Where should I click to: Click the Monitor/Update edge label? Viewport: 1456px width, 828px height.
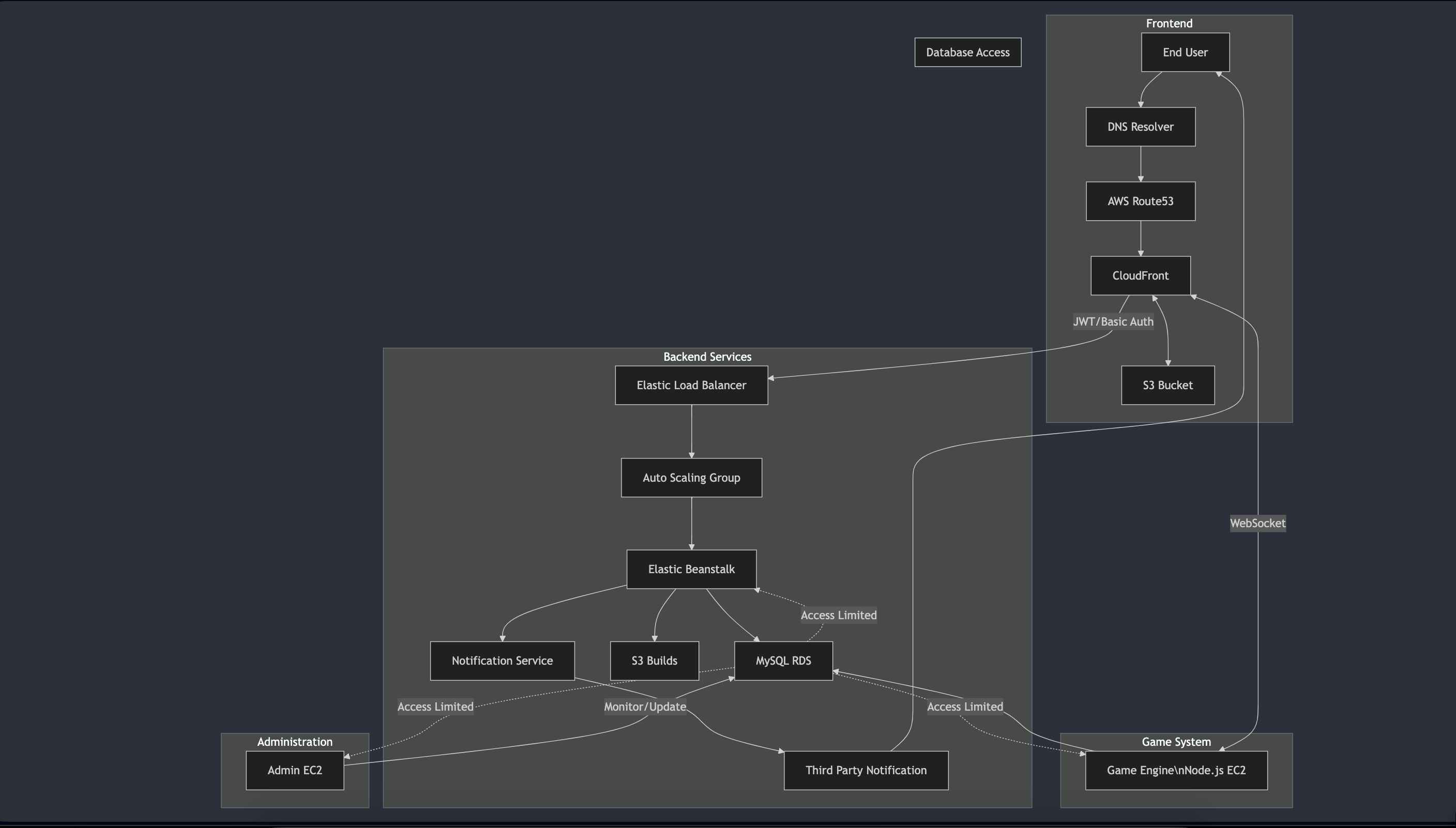tap(644, 707)
